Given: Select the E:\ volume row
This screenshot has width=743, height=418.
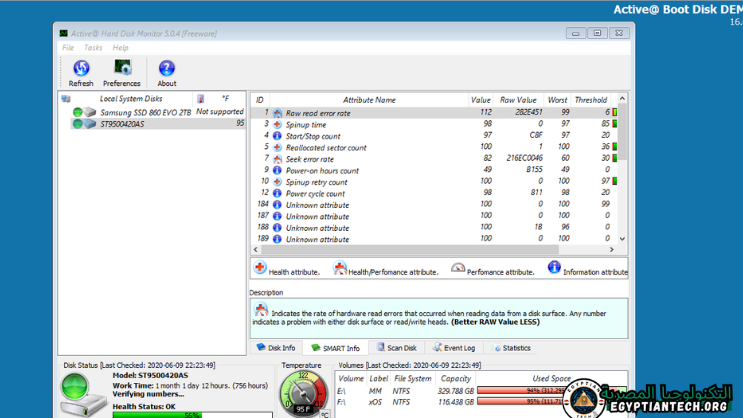Looking at the screenshot, I should pyautogui.click(x=480, y=391).
